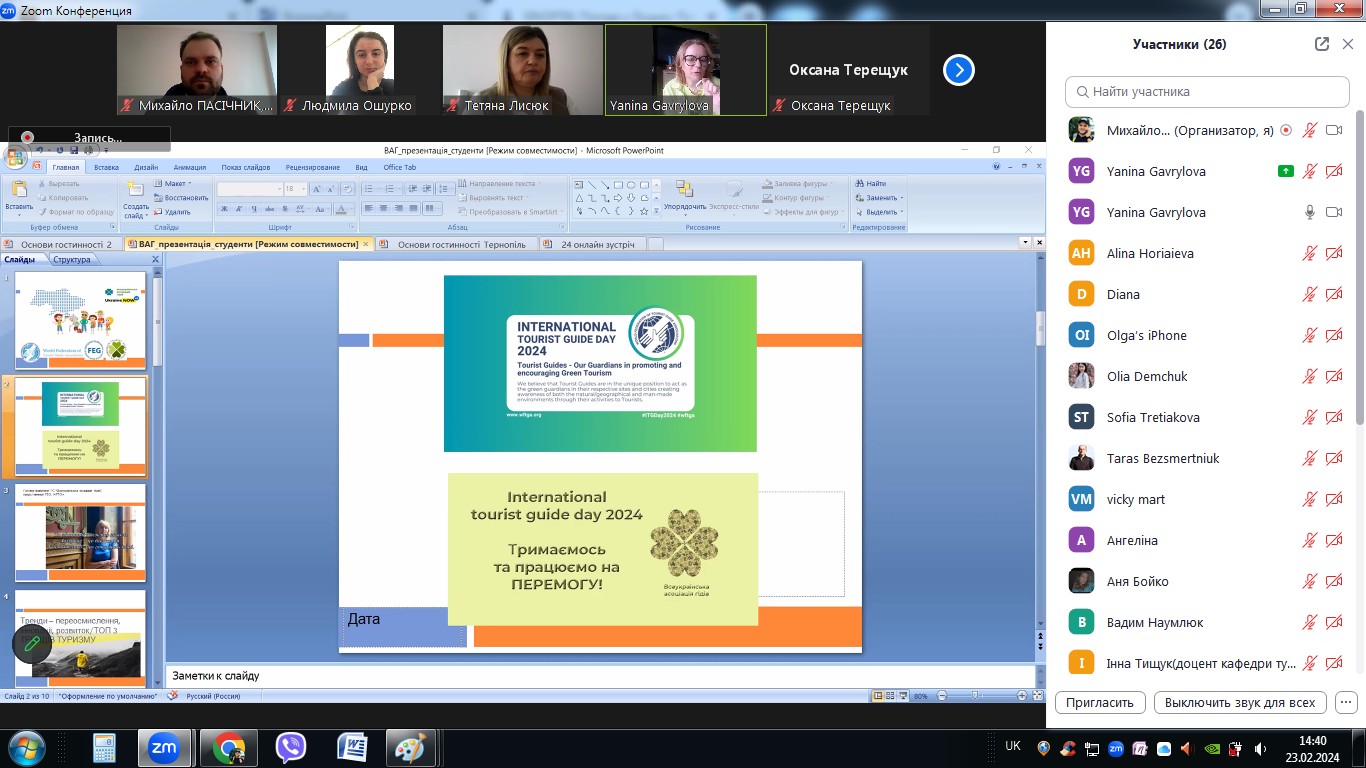The image size is (1366, 768).
Task: Open the font size dropdown
Action: [303, 189]
